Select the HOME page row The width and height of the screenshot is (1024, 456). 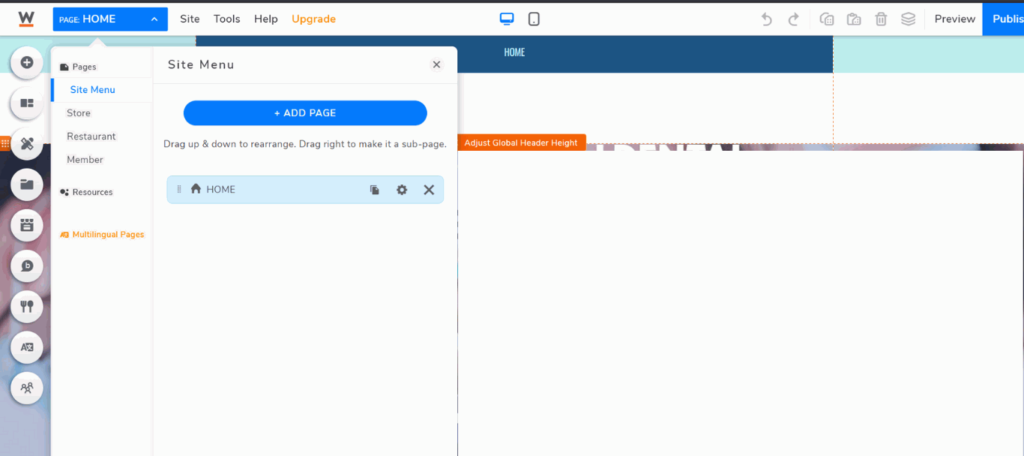pos(305,189)
